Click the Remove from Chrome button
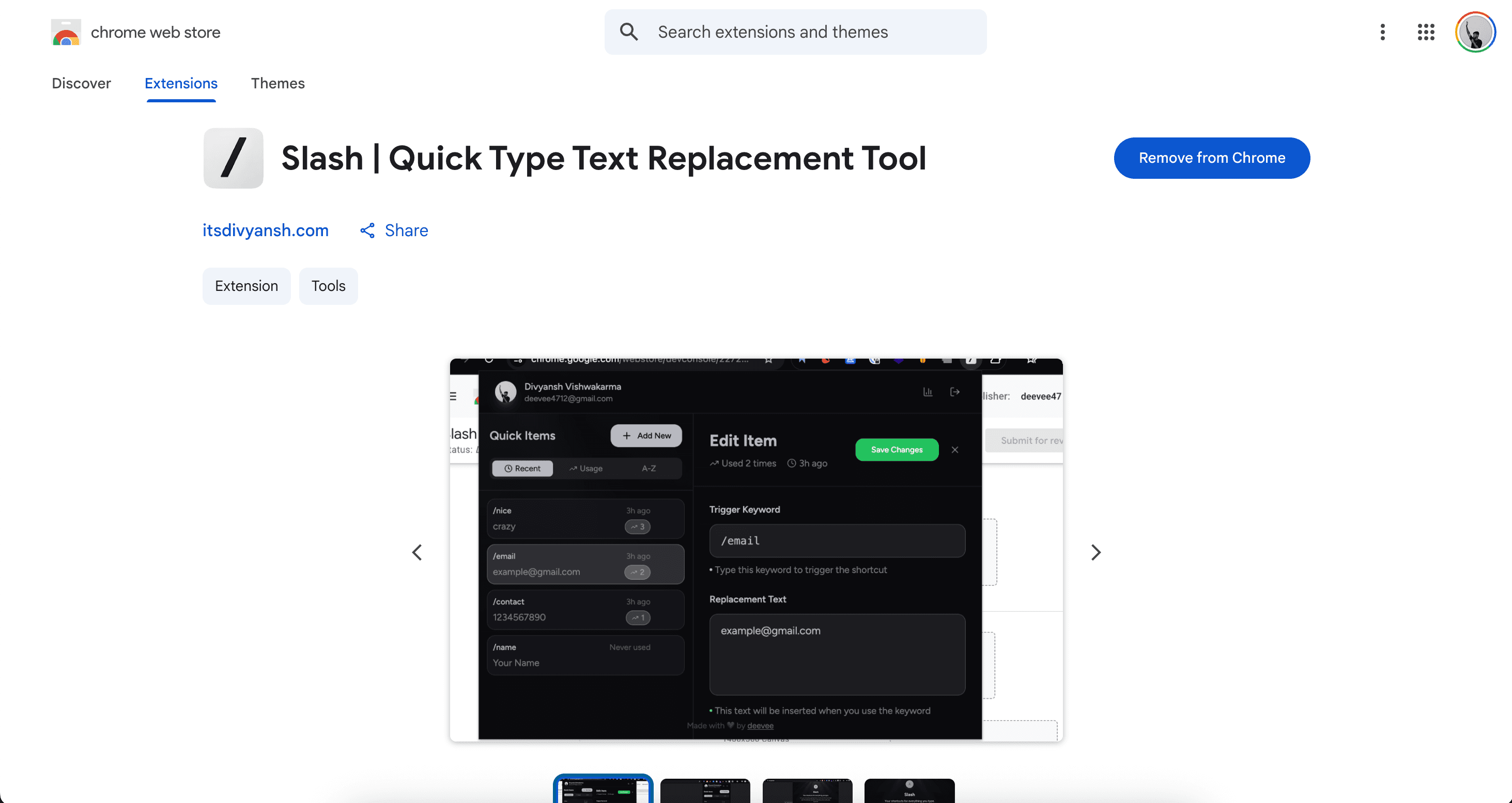The width and height of the screenshot is (1512, 803). pyautogui.click(x=1212, y=157)
